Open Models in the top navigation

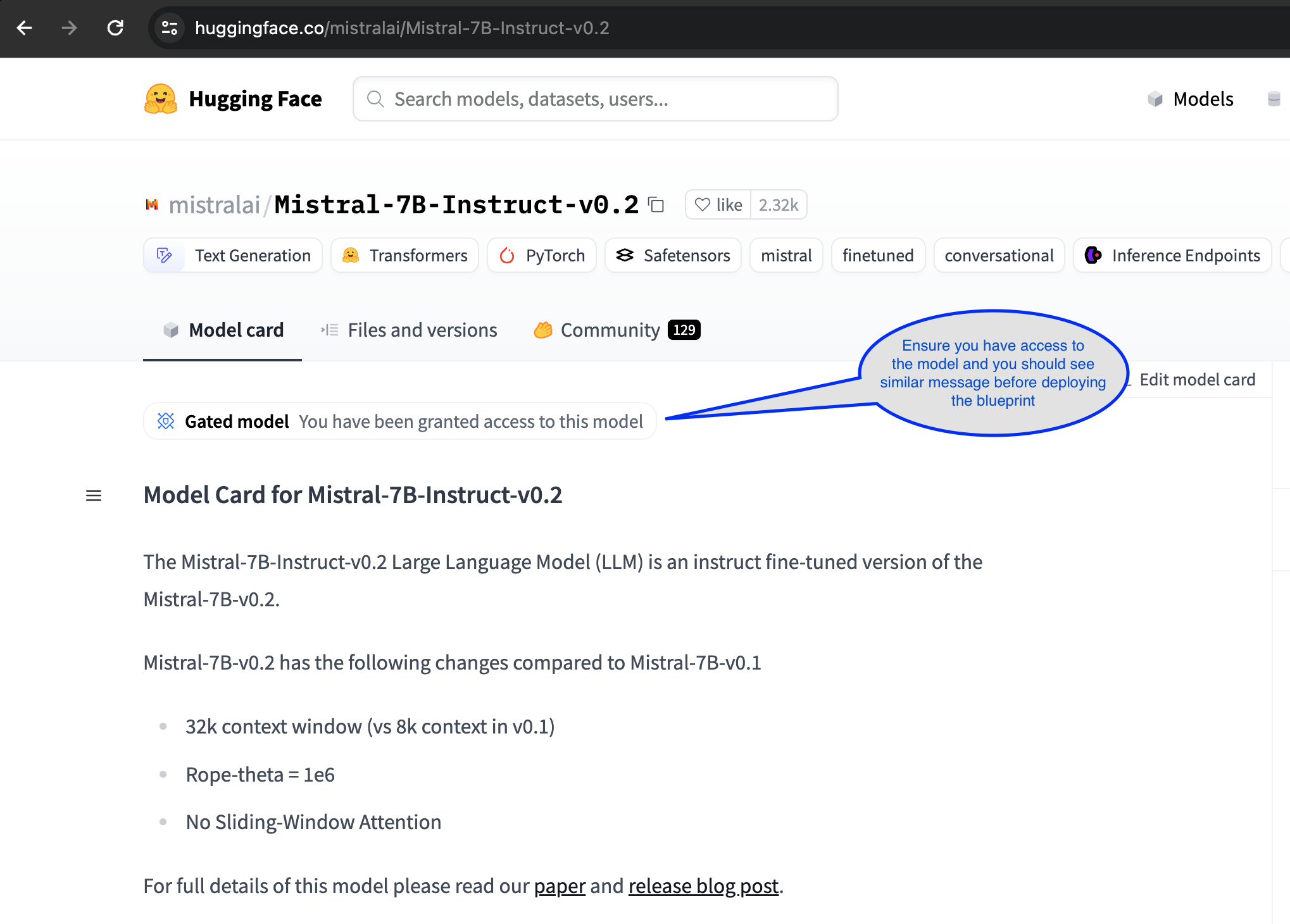(x=1191, y=99)
